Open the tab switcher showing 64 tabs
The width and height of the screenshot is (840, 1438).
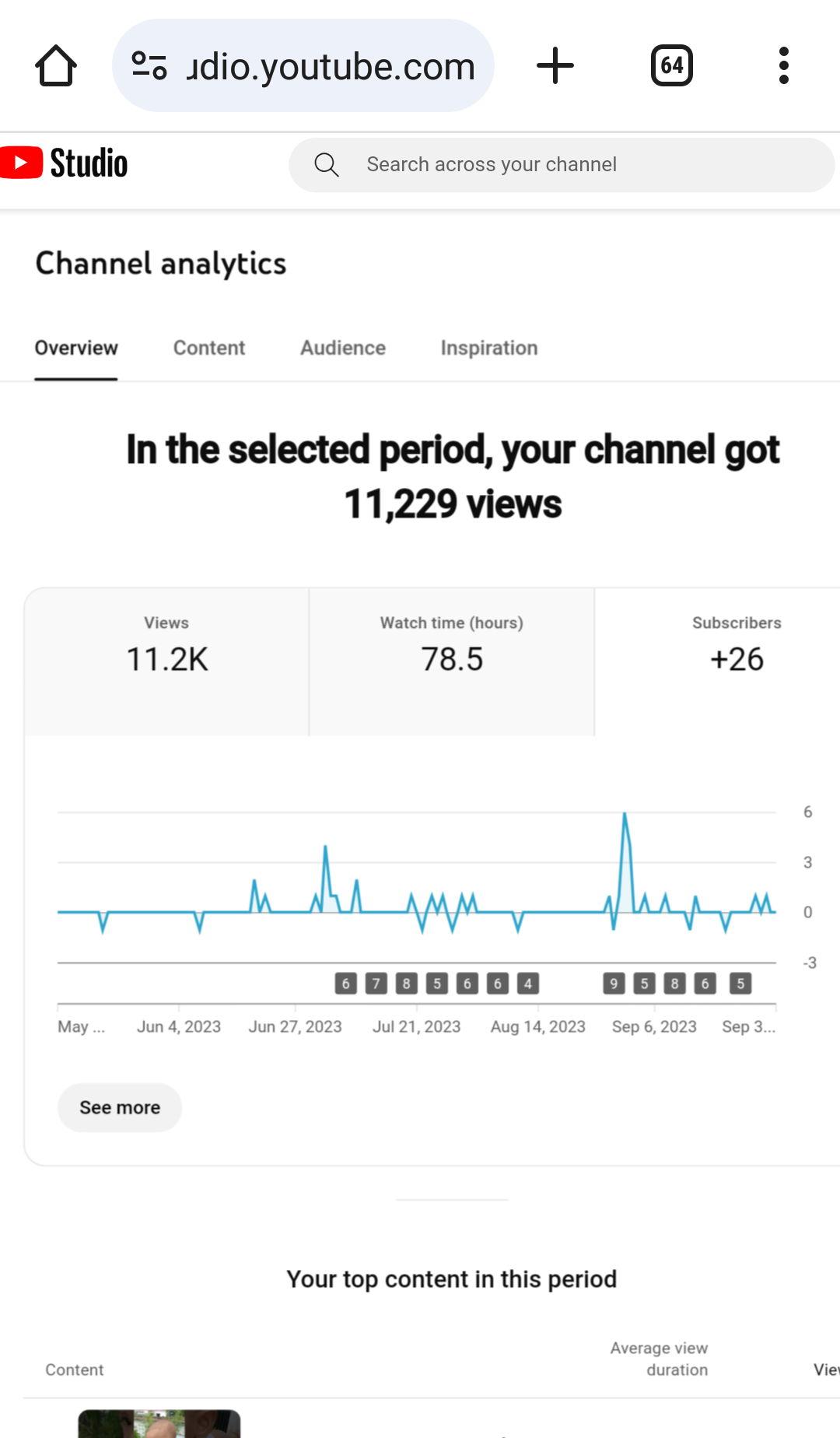point(671,65)
